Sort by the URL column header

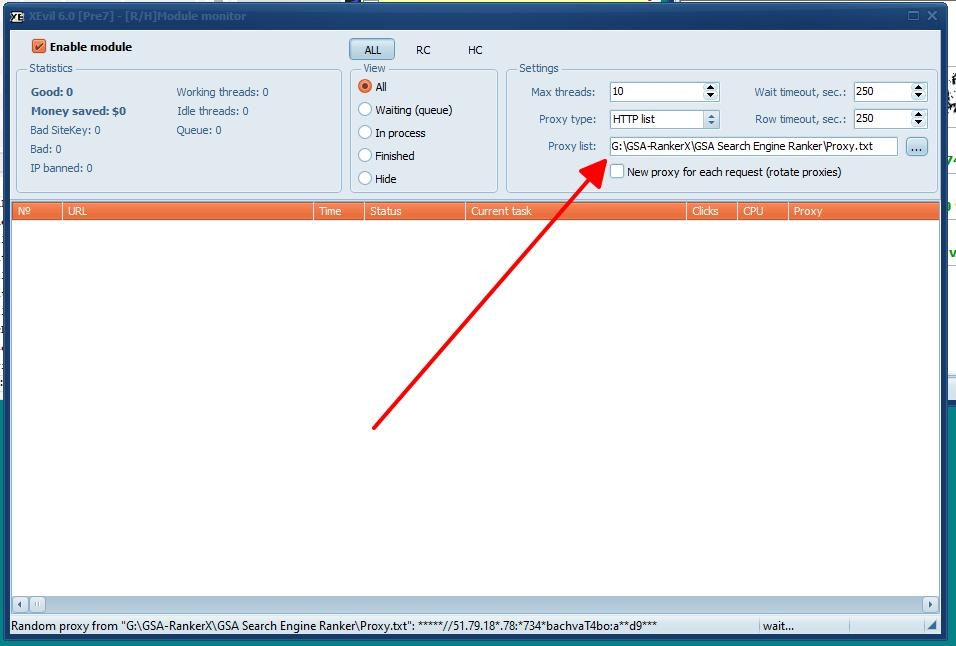187,211
